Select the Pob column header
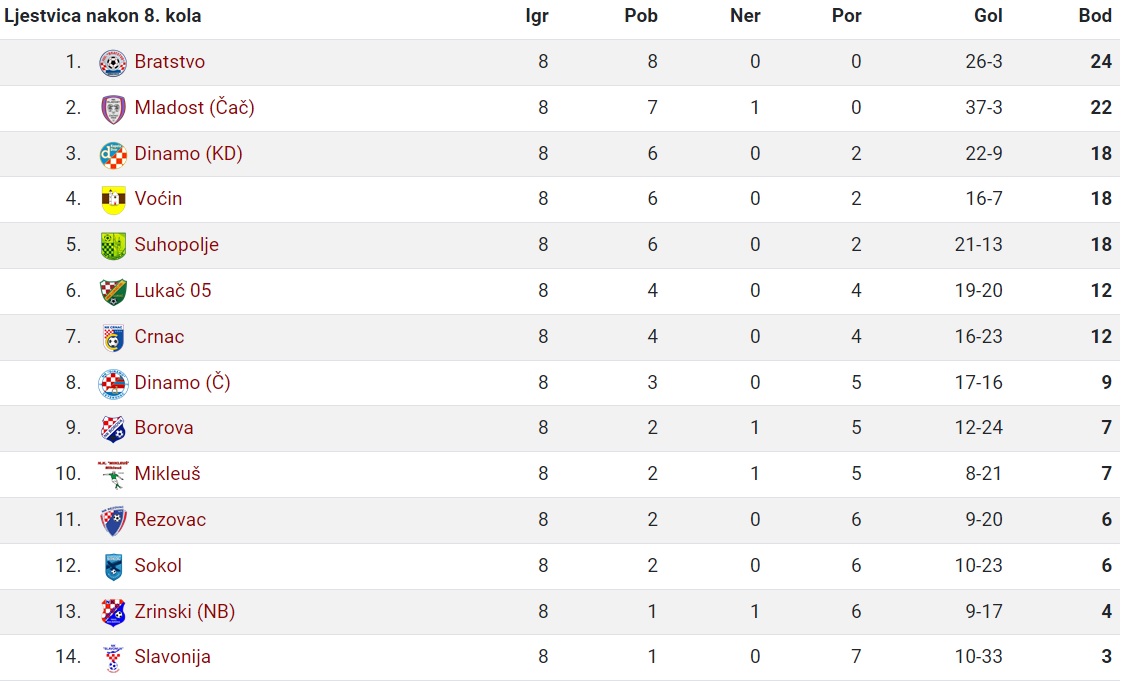Viewport: 1124px width, 681px height. (641, 16)
